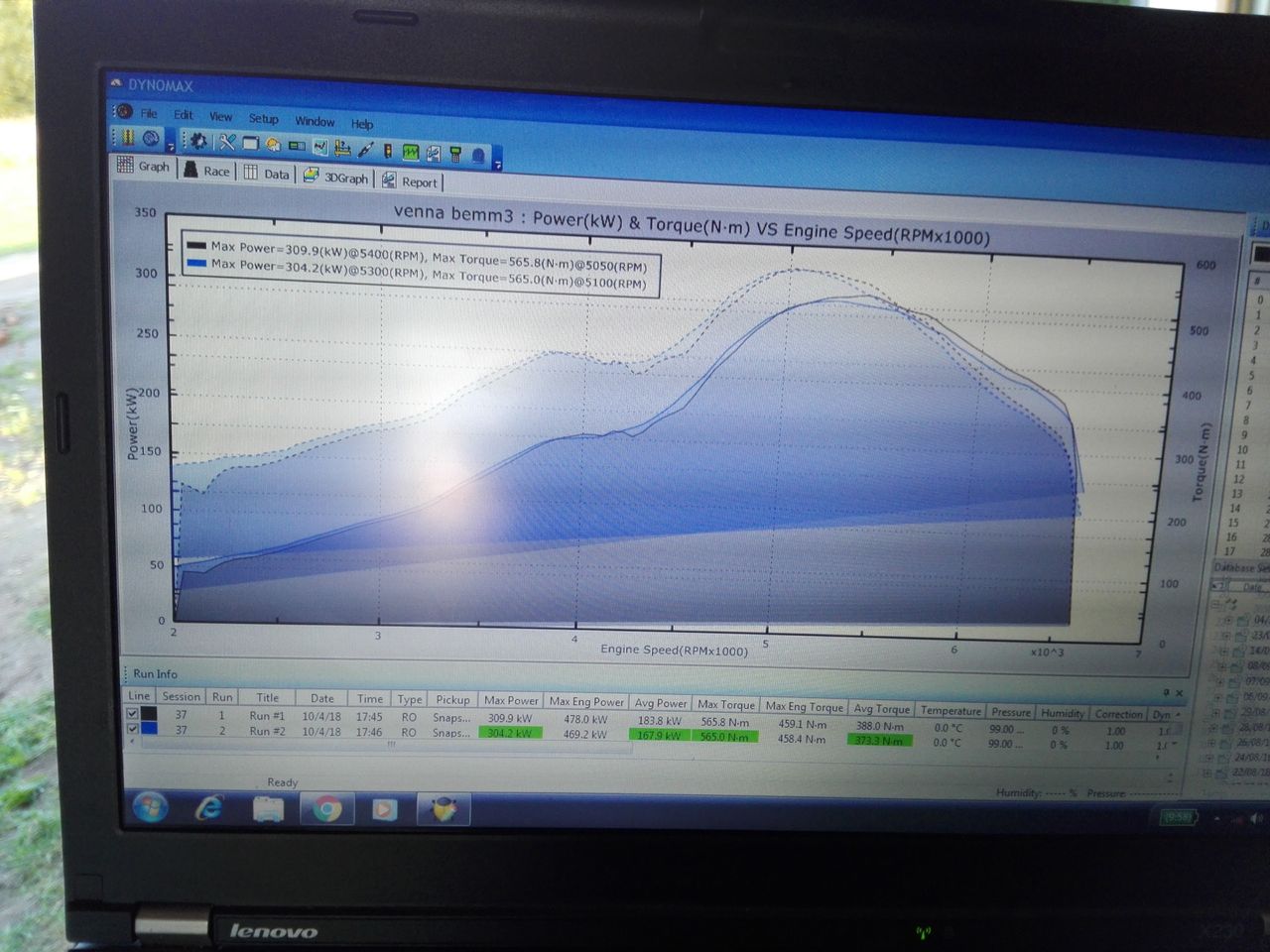Screen dimensions: 1270x952
Task: Switch to the Data tab
Action: pos(267,174)
